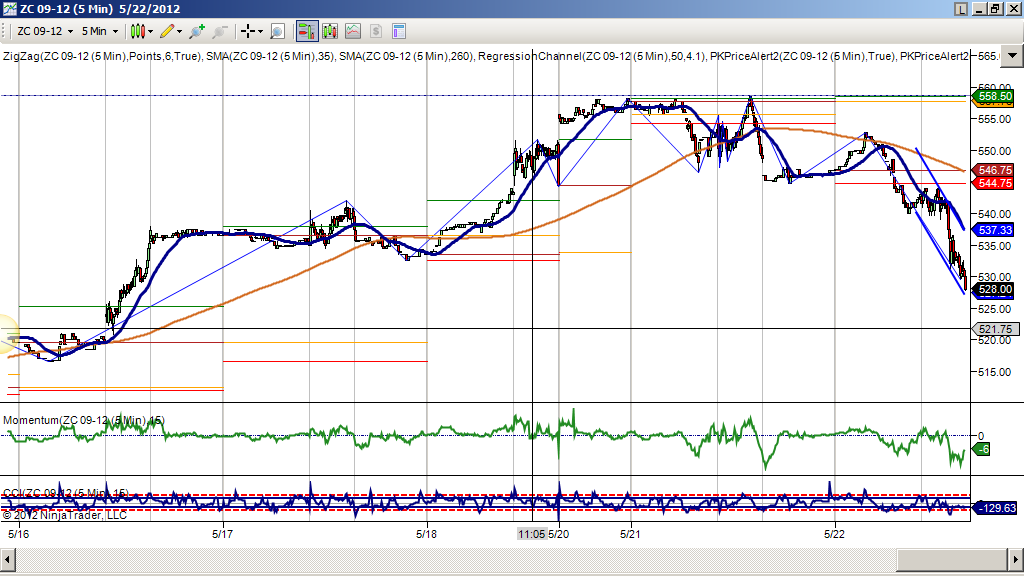Click the 515.00 price axis label

click(x=995, y=372)
